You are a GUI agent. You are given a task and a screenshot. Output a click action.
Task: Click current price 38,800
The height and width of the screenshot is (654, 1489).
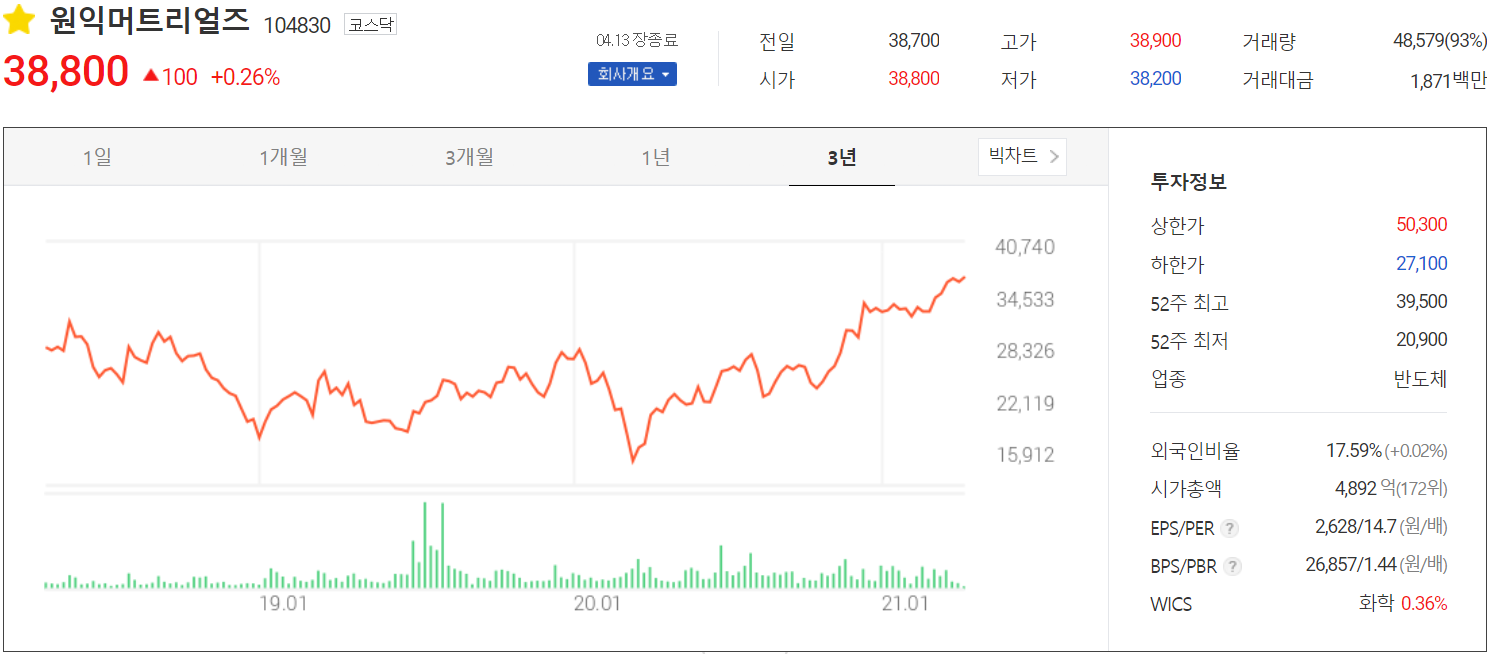pyautogui.click(x=66, y=72)
